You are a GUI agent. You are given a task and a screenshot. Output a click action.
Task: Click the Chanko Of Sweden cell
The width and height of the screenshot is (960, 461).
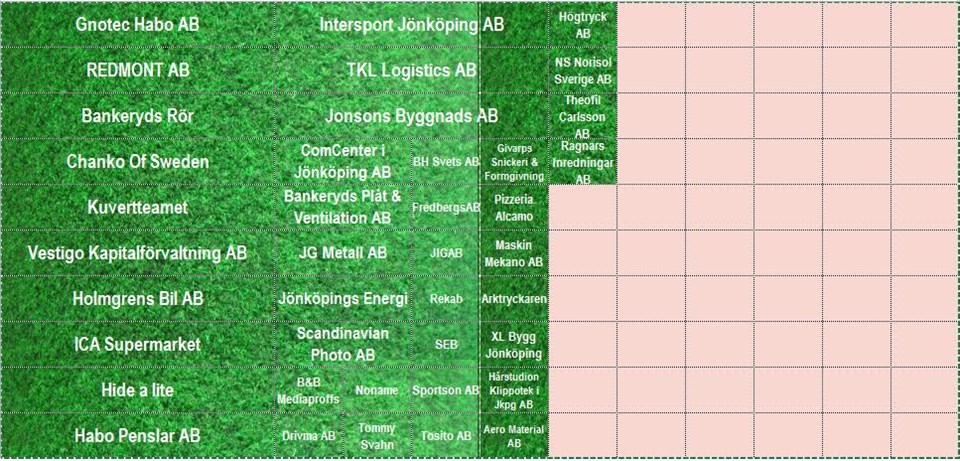(138, 162)
